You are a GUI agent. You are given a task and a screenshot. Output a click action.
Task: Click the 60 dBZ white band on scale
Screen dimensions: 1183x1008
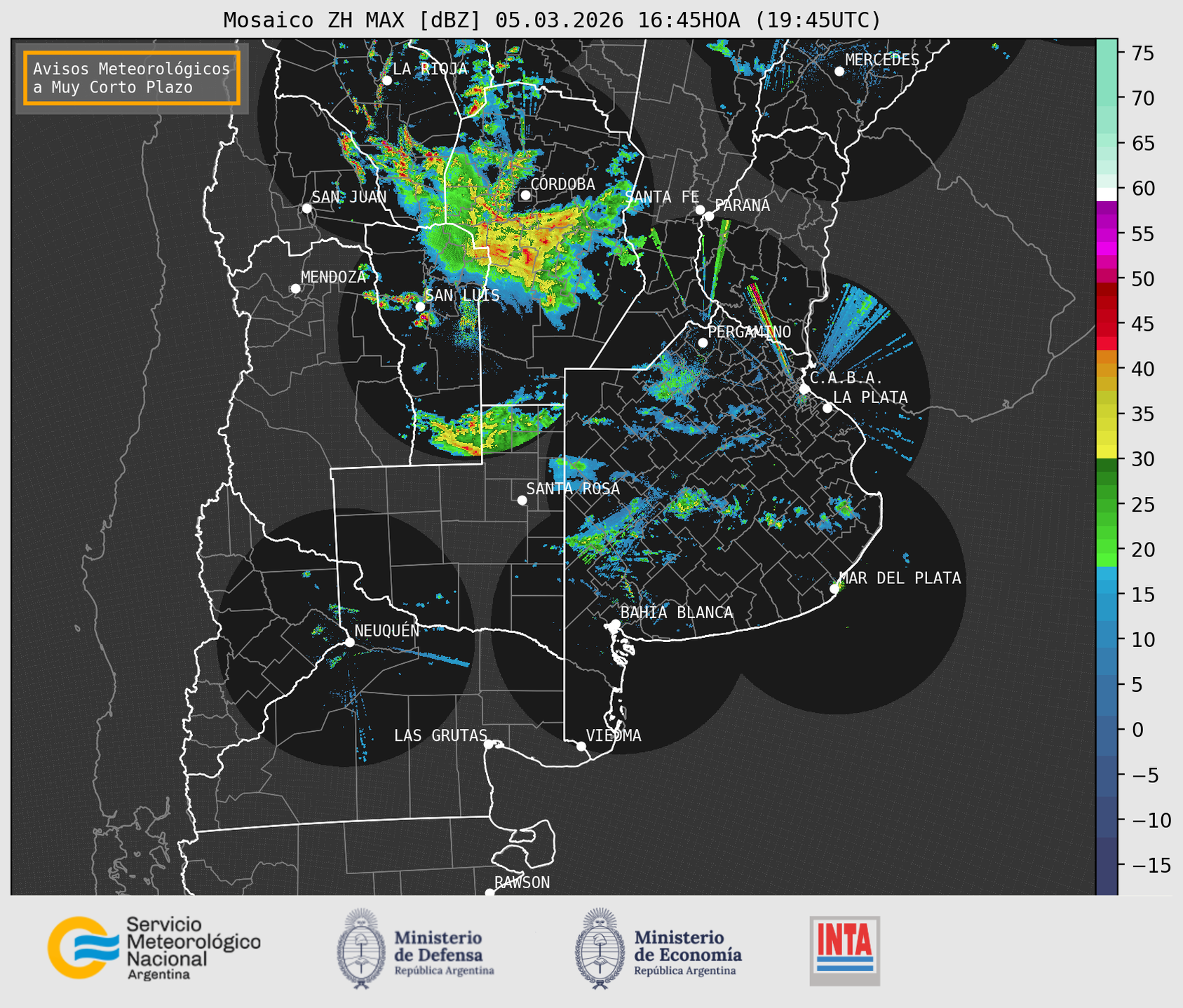pos(1107,193)
